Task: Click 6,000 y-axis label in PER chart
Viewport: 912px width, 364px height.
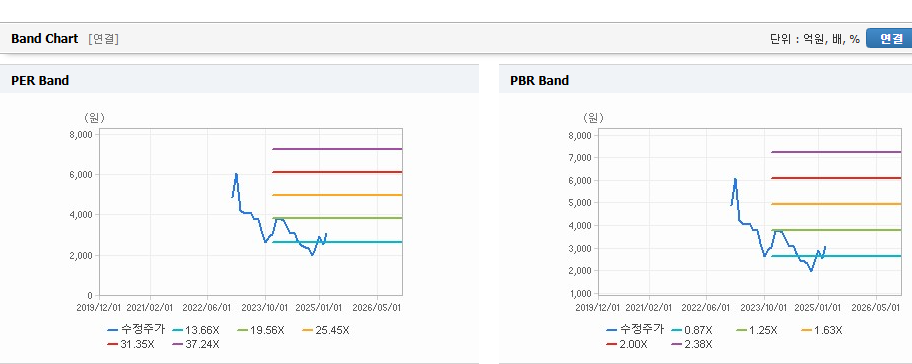Action: [81, 174]
